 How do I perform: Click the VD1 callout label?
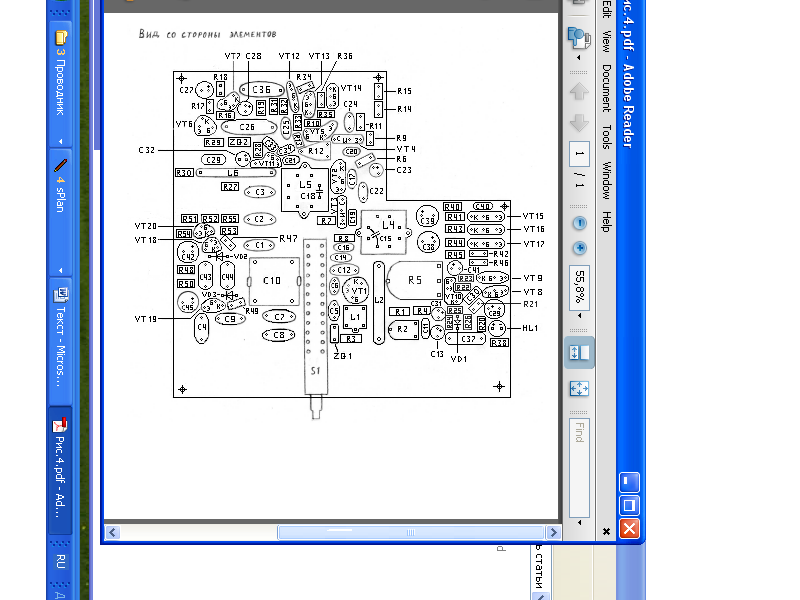pos(459,359)
